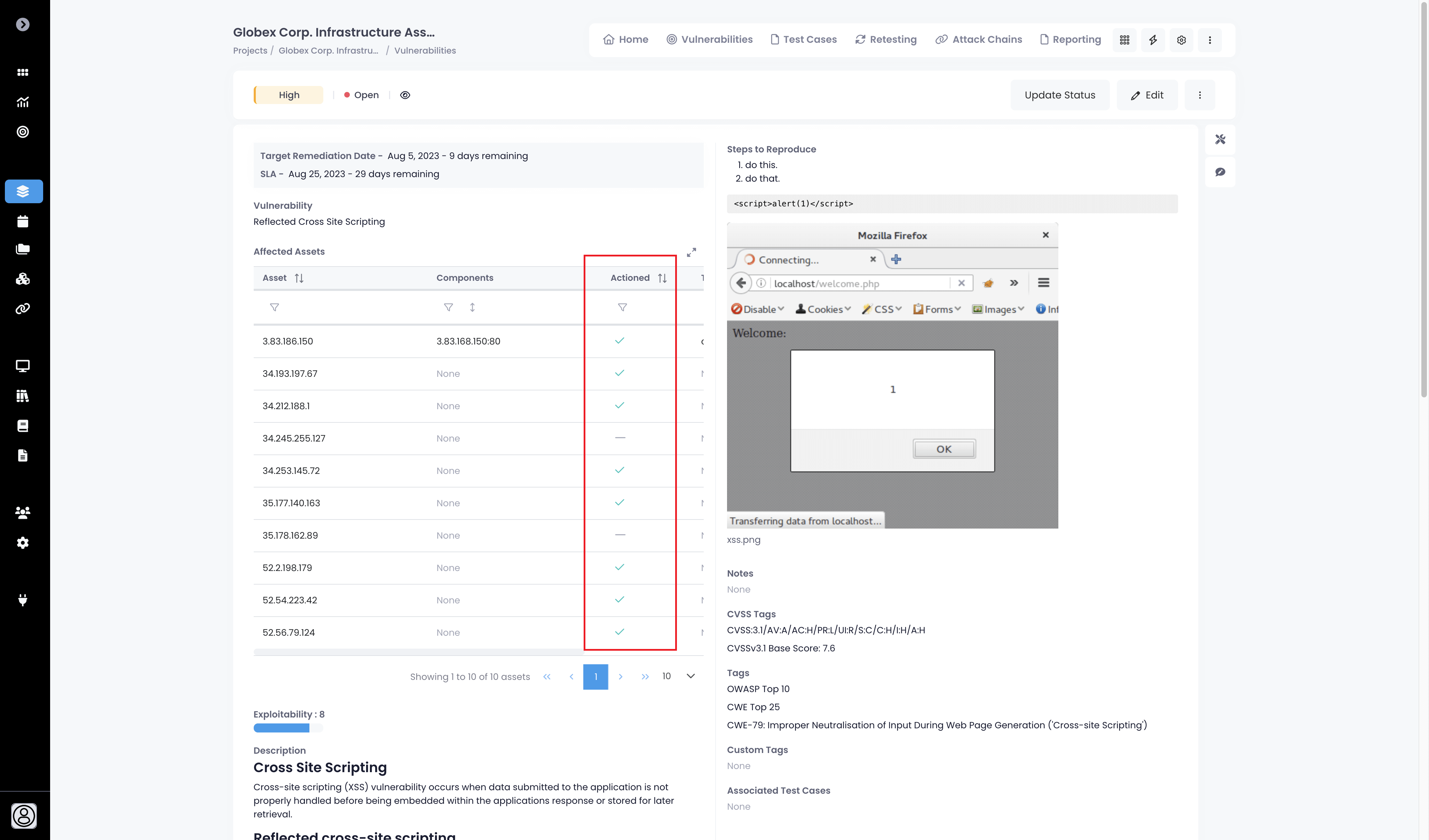Viewport: 1429px width, 840px height.
Task: Toggle Actioned dash for asset 34.245.255.127
Action: click(x=620, y=438)
